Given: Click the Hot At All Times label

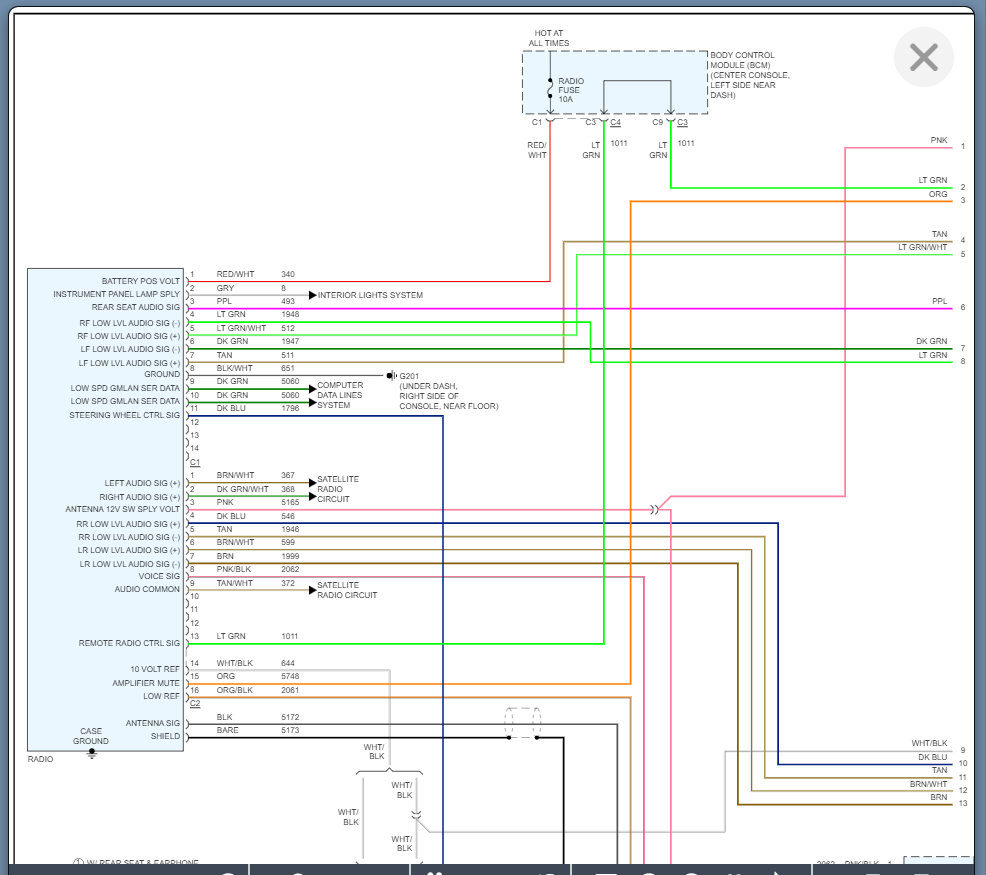Looking at the screenshot, I should (549, 38).
